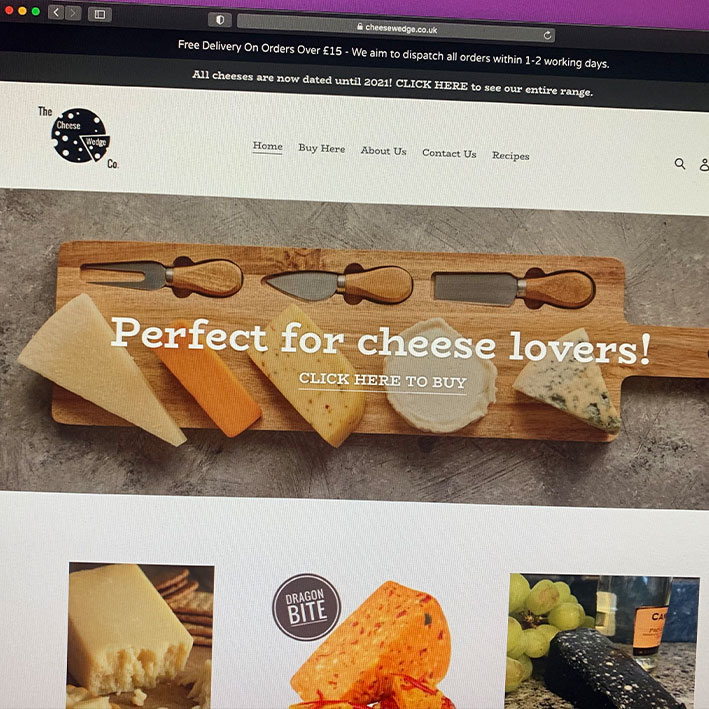Open the grapes and black wax cheese image
This screenshot has height=709, width=709.
603,641
